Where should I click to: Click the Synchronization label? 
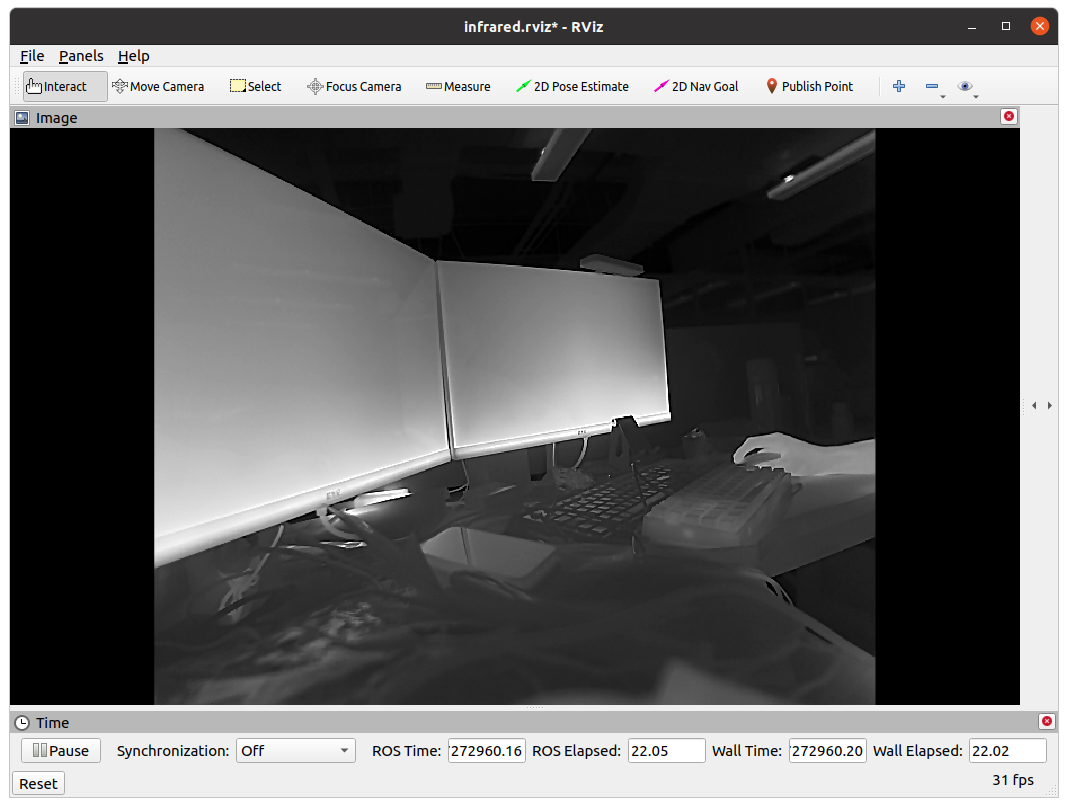172,750
